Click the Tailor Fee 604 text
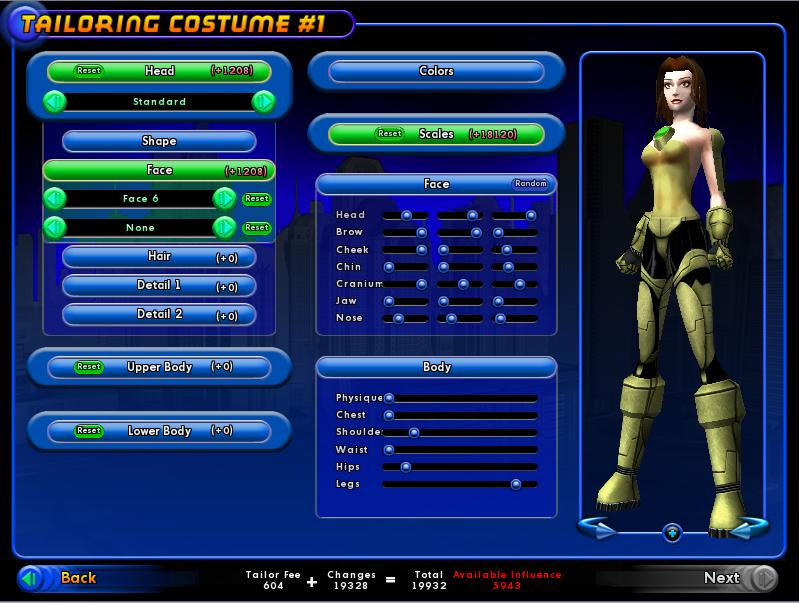Image resolution: width=799 pixels, height=603 pixels. point(273,580)
